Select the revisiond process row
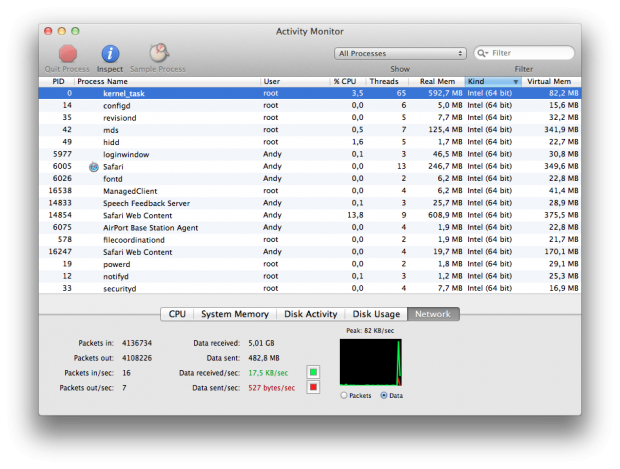 [310, 118]
